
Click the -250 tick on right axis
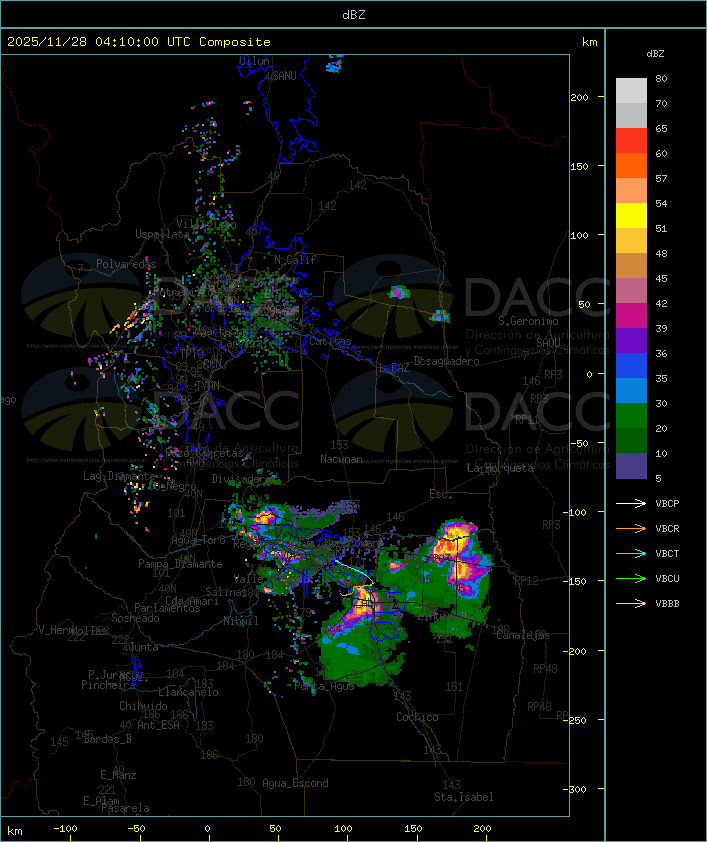point(577,720)
